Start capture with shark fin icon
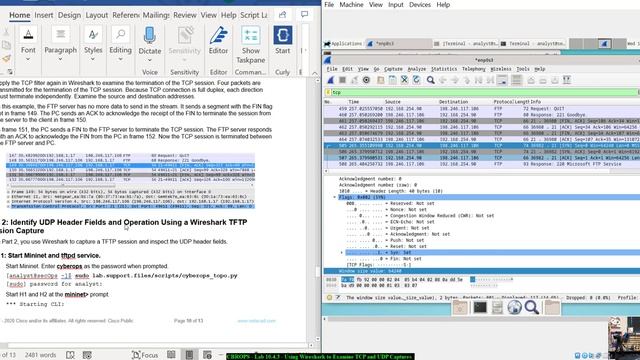Viewport: 640px width, 360px height. pyautogui.click(x=331, y=80)
